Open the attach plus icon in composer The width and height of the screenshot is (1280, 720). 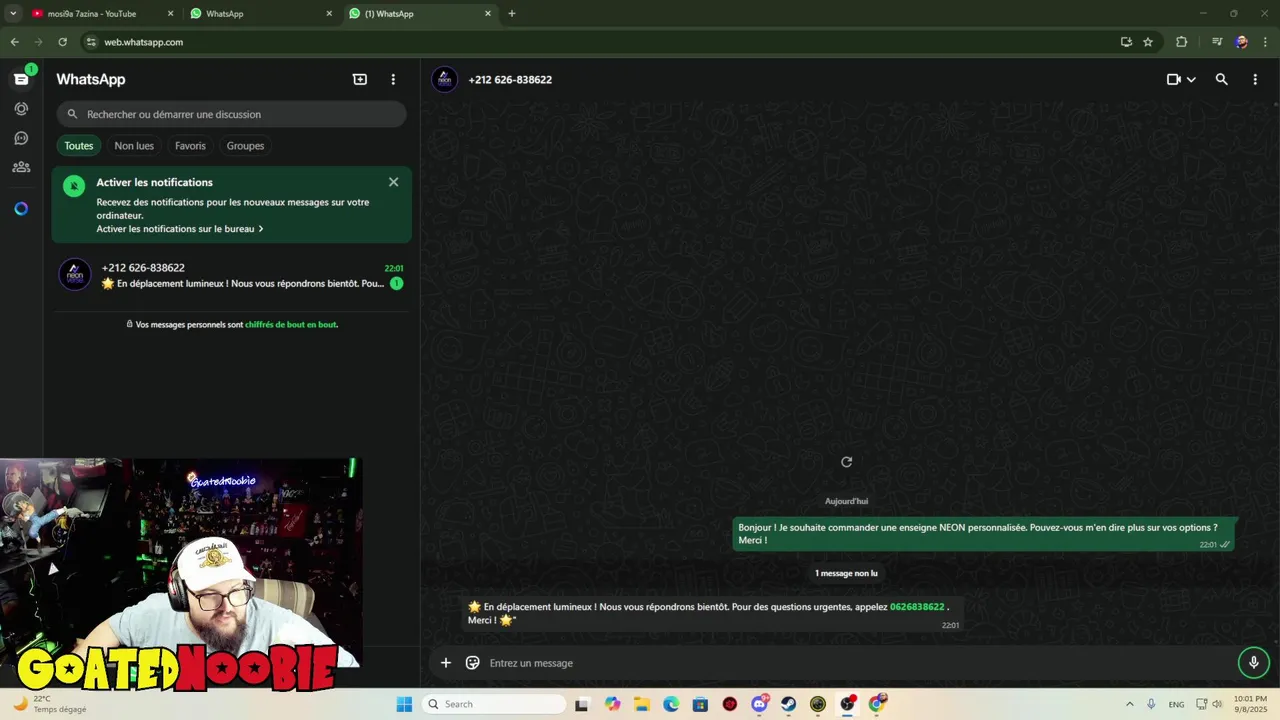446,663
